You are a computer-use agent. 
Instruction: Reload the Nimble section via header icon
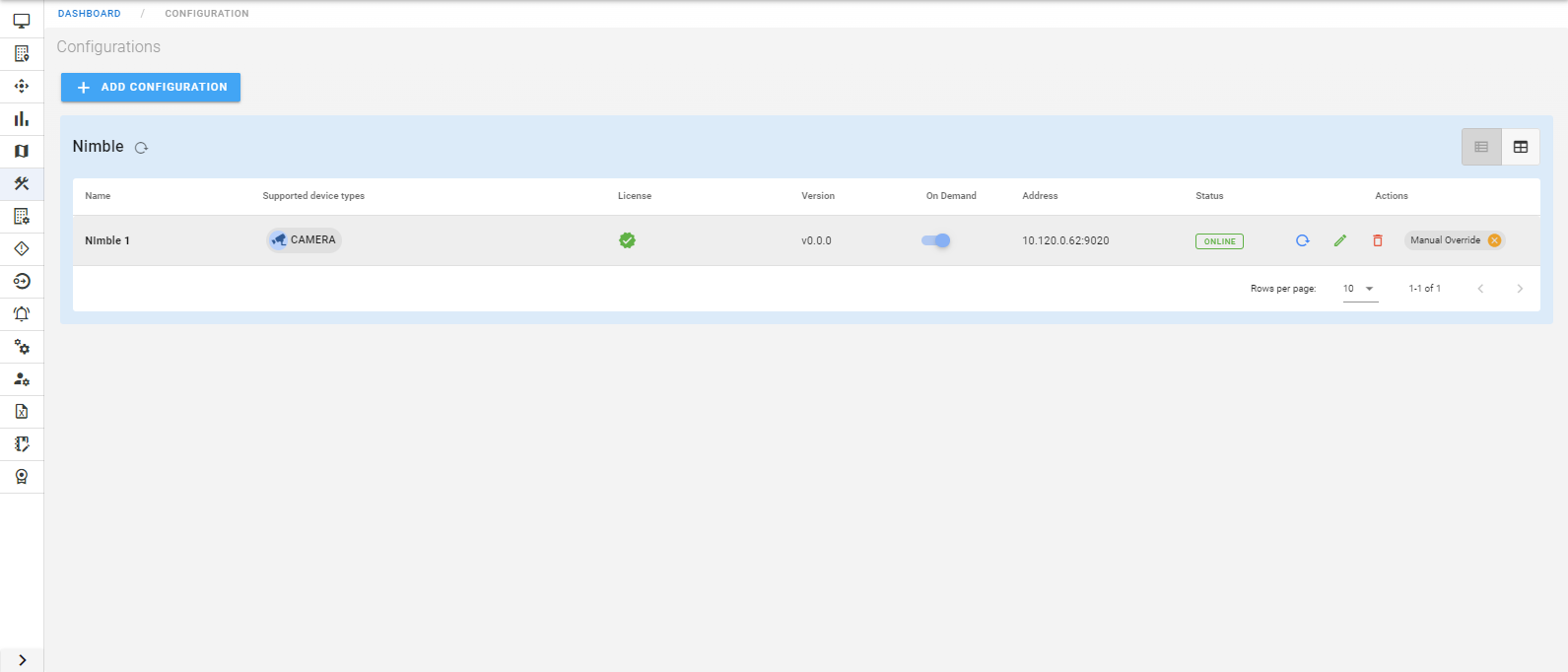(x=141, y=148)
